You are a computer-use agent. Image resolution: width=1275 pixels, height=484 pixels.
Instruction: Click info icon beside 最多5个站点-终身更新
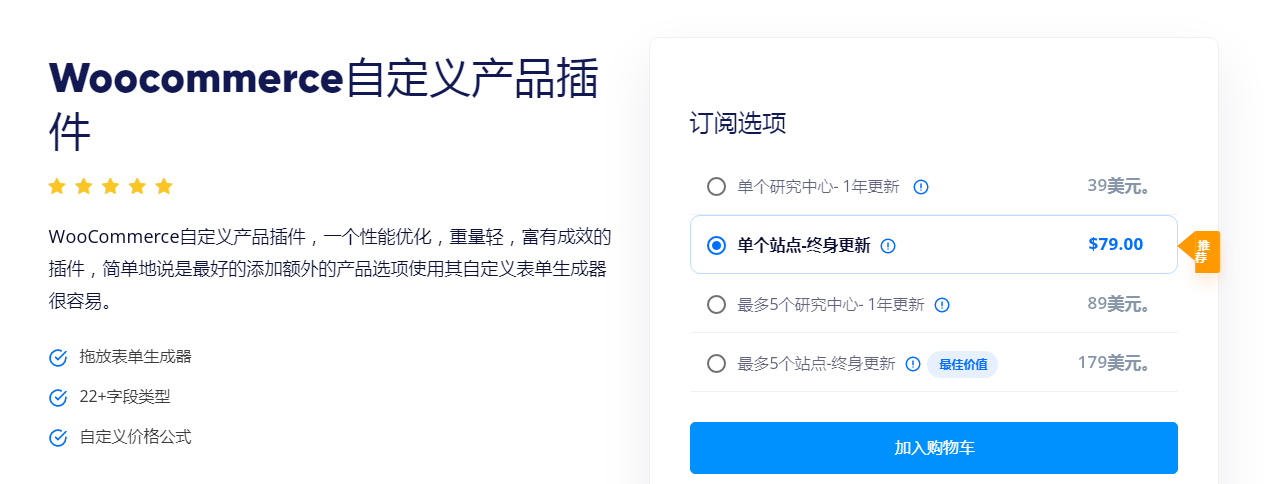coord(912,364)
